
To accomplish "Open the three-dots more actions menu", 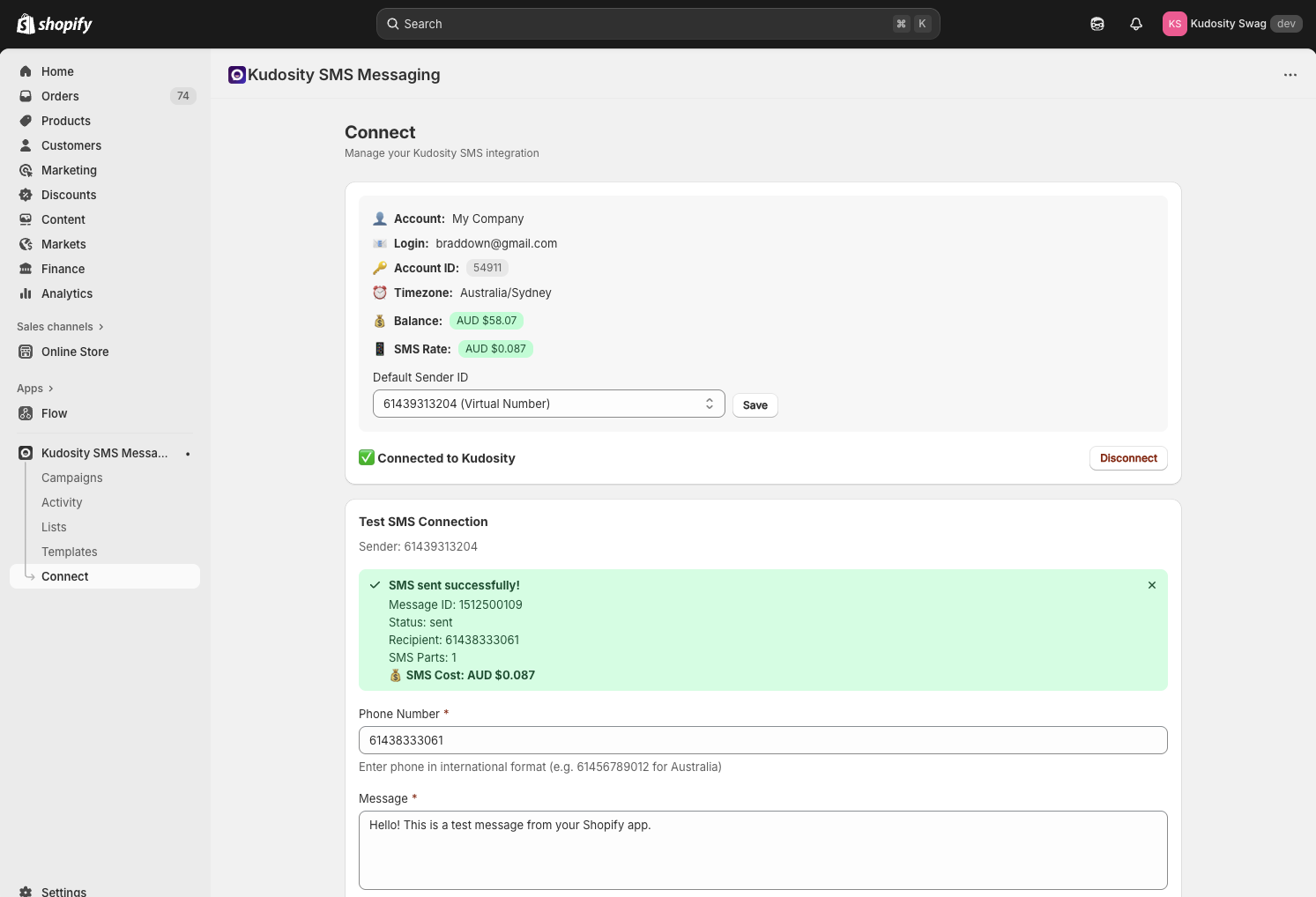I will pos(1290,75).
